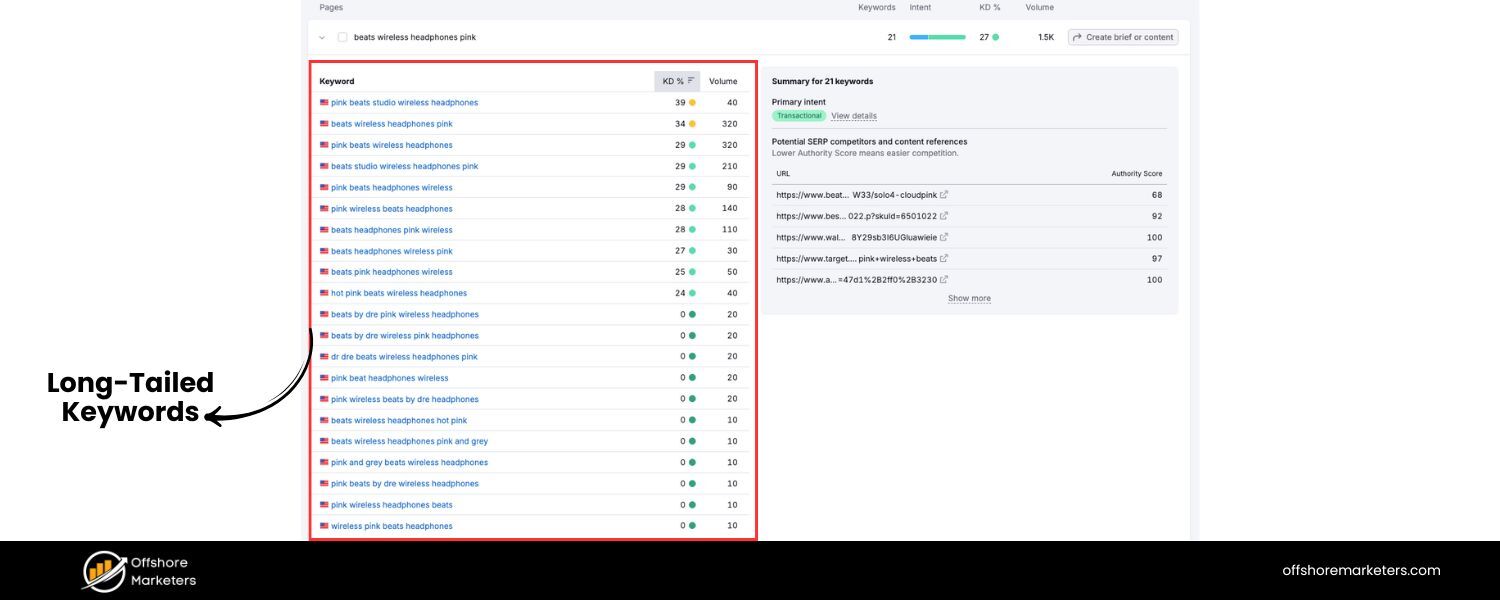Toggle the Transactional intent badge
Viewport: 1500px width, 600px height.
pyautogui.click(x=798, y=115)
